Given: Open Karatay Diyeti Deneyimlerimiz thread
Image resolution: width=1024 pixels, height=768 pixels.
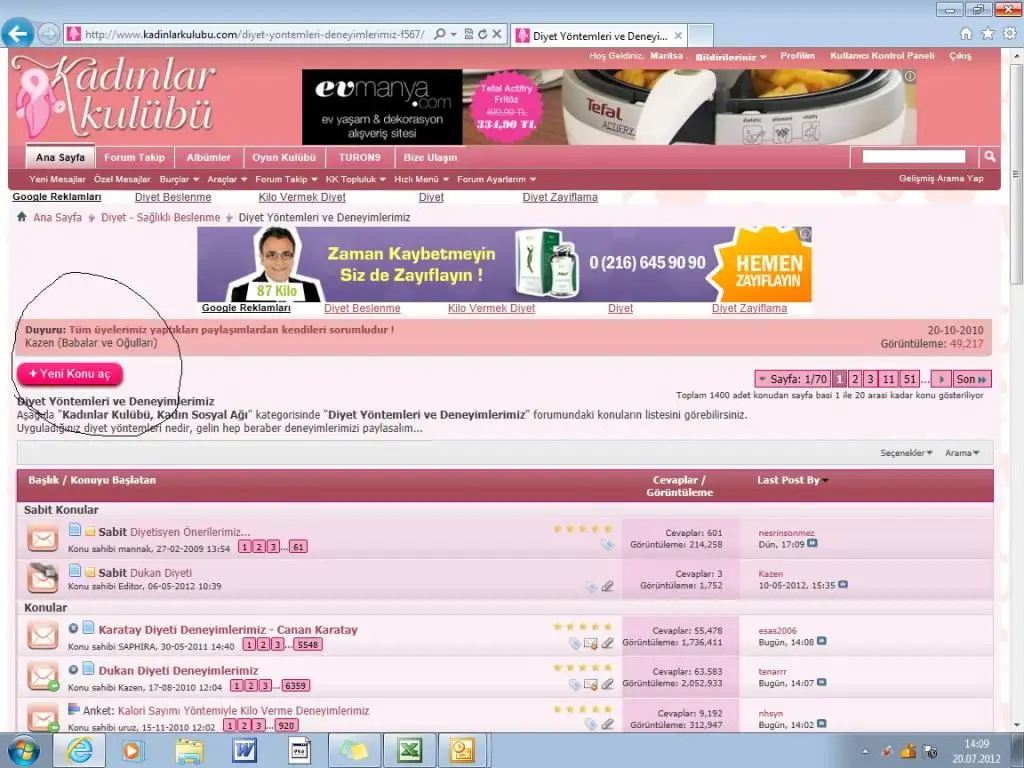Looking at the screenshot, I should tap(228, 630).
